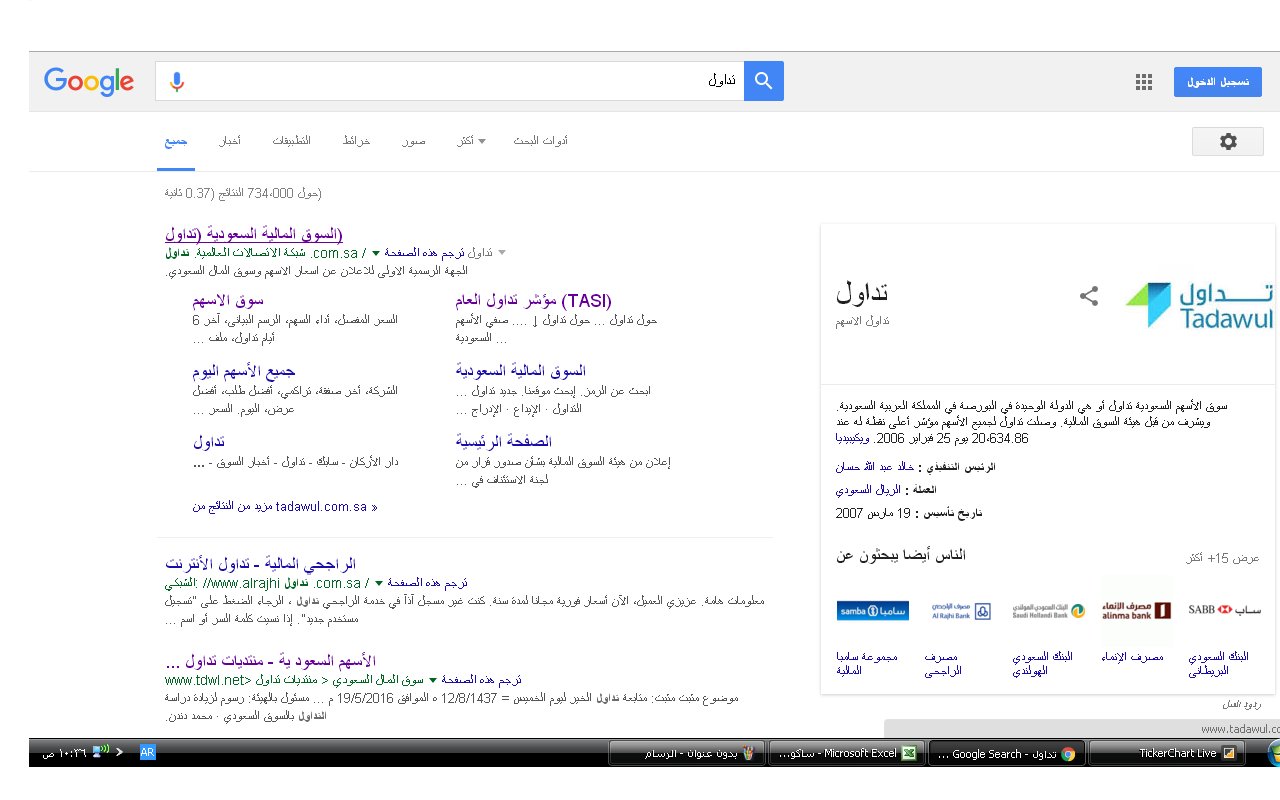The width and height of the screenshot is (1280, 800).
Task: Open the سوق الاسهم sitelink
Action: pos(228,300)
